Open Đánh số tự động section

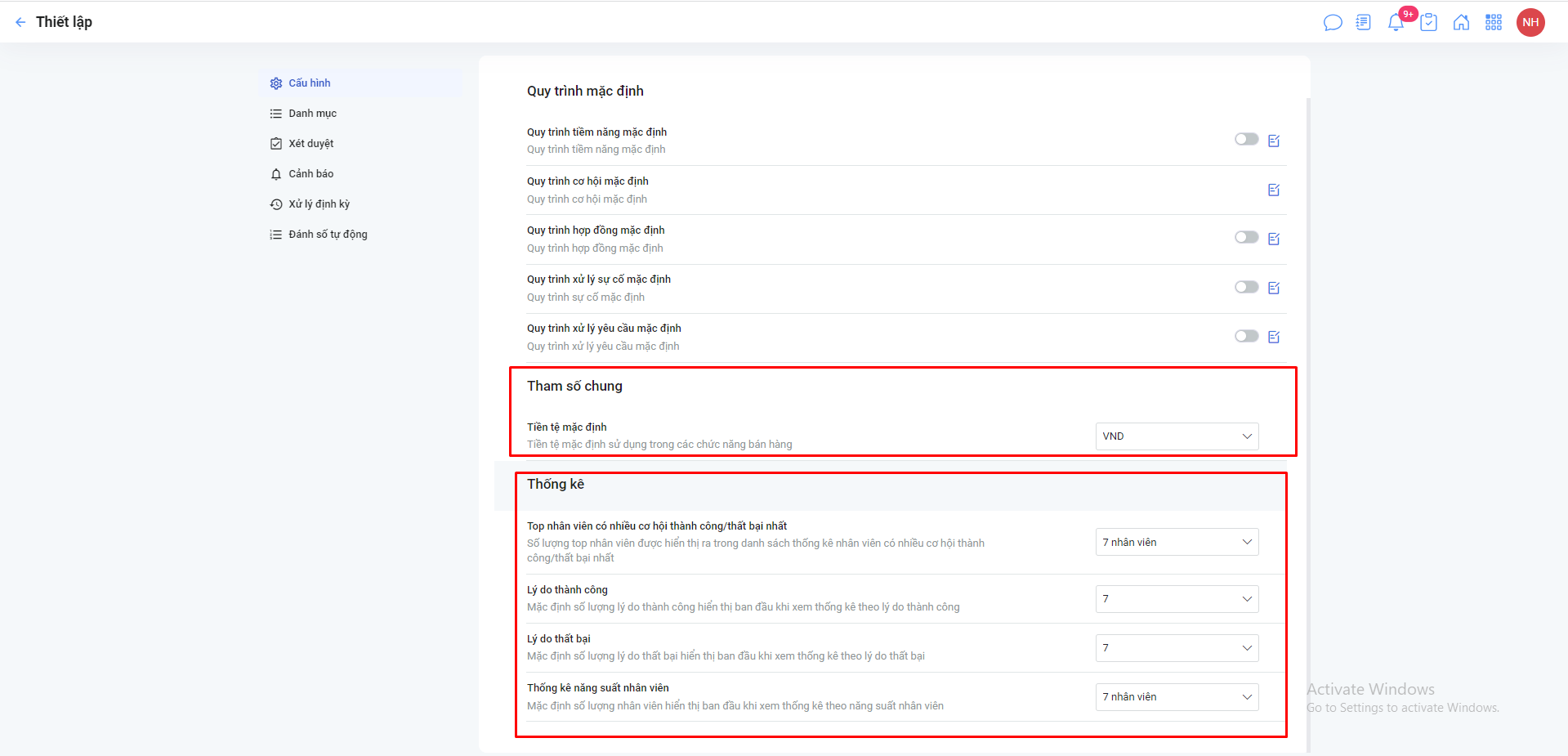[x=328, y=235]
